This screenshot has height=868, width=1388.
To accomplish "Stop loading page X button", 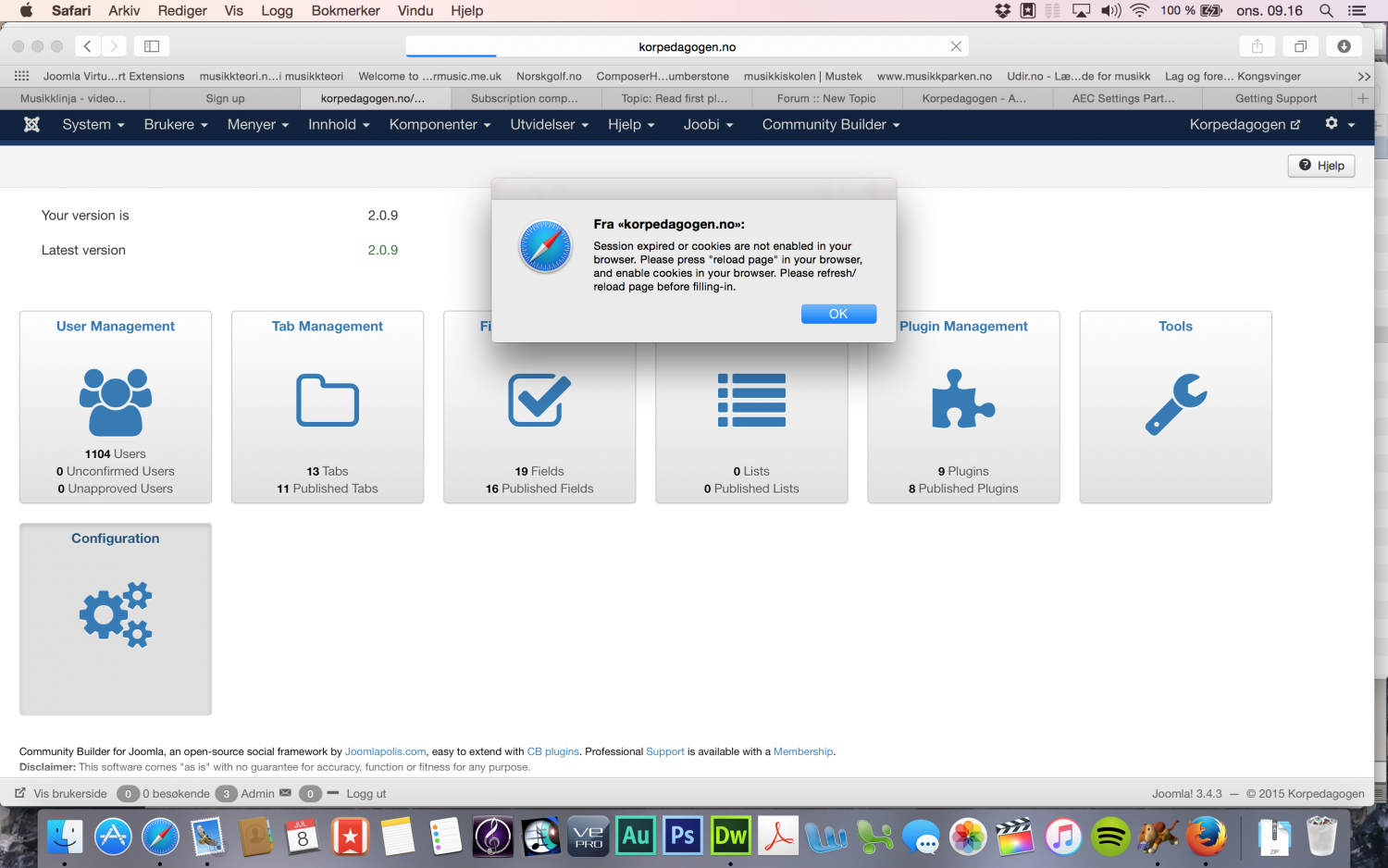I will tap(956, 46).
